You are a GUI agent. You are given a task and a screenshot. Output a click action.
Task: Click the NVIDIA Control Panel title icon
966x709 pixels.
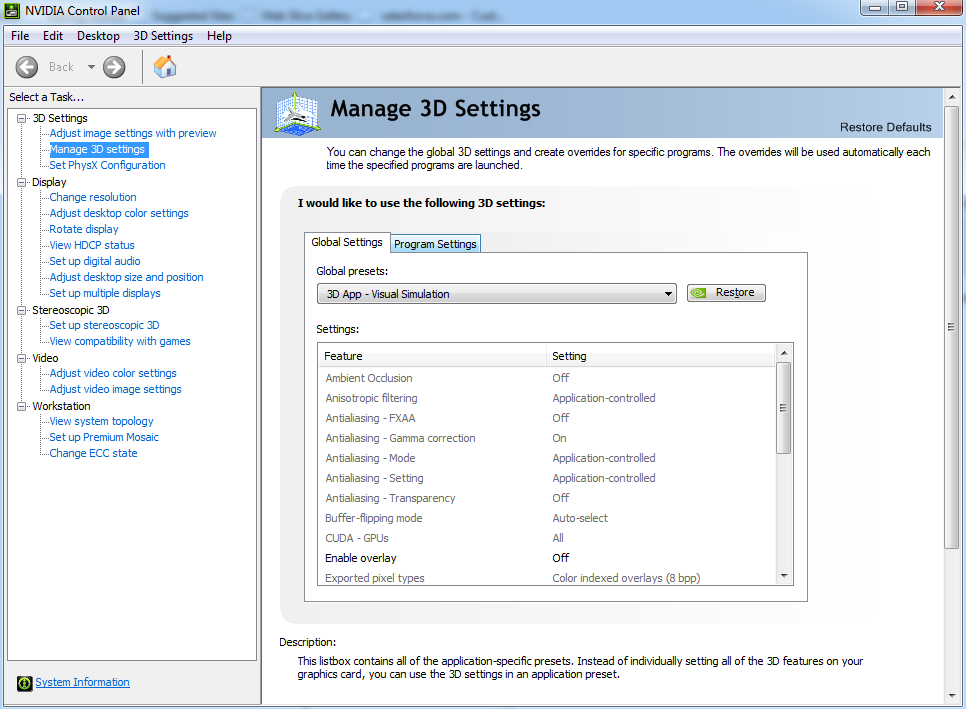click(x=12, y=11)
